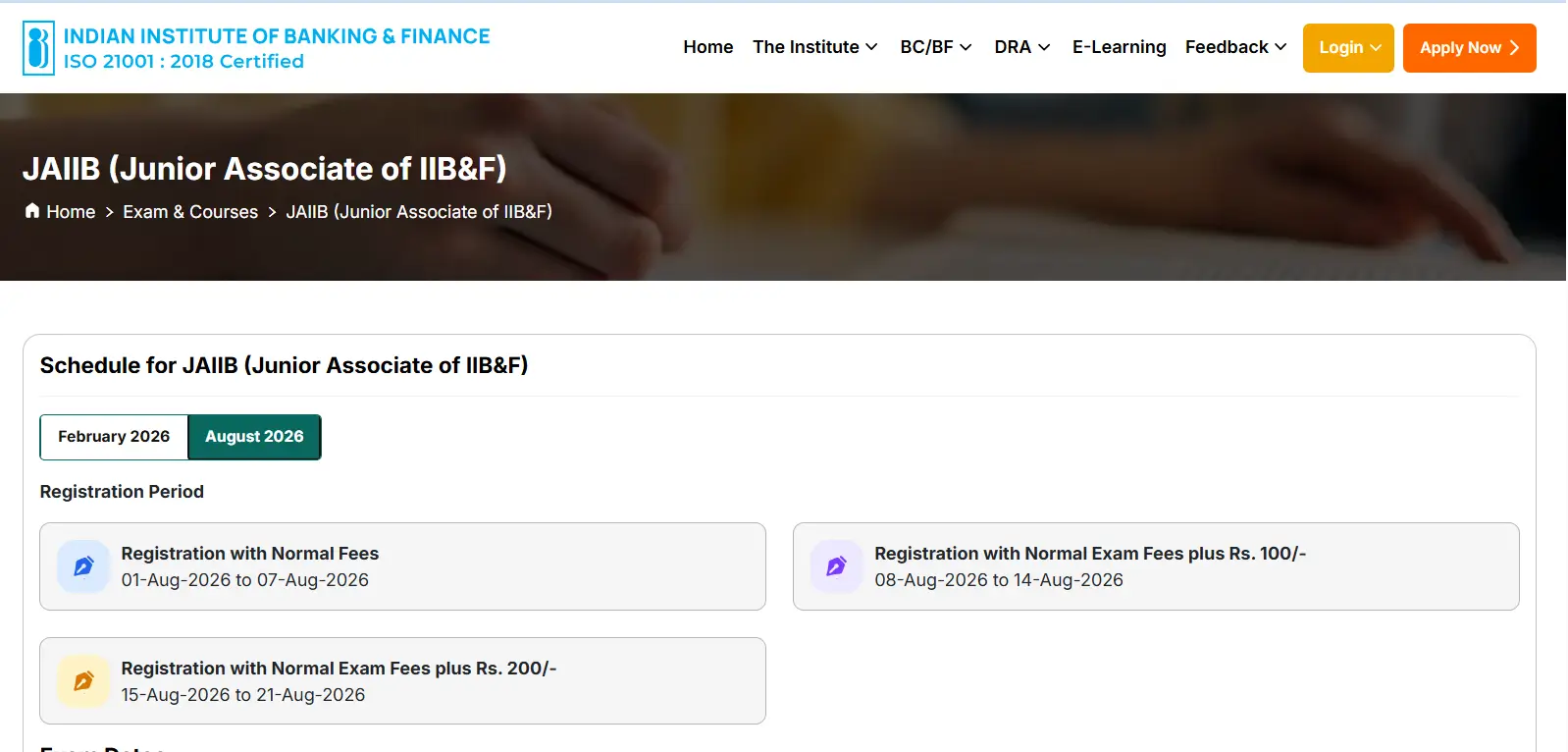Click Schedule for JAIIB heading
This screenshot has width=1568, height=752.
[284, 365]
